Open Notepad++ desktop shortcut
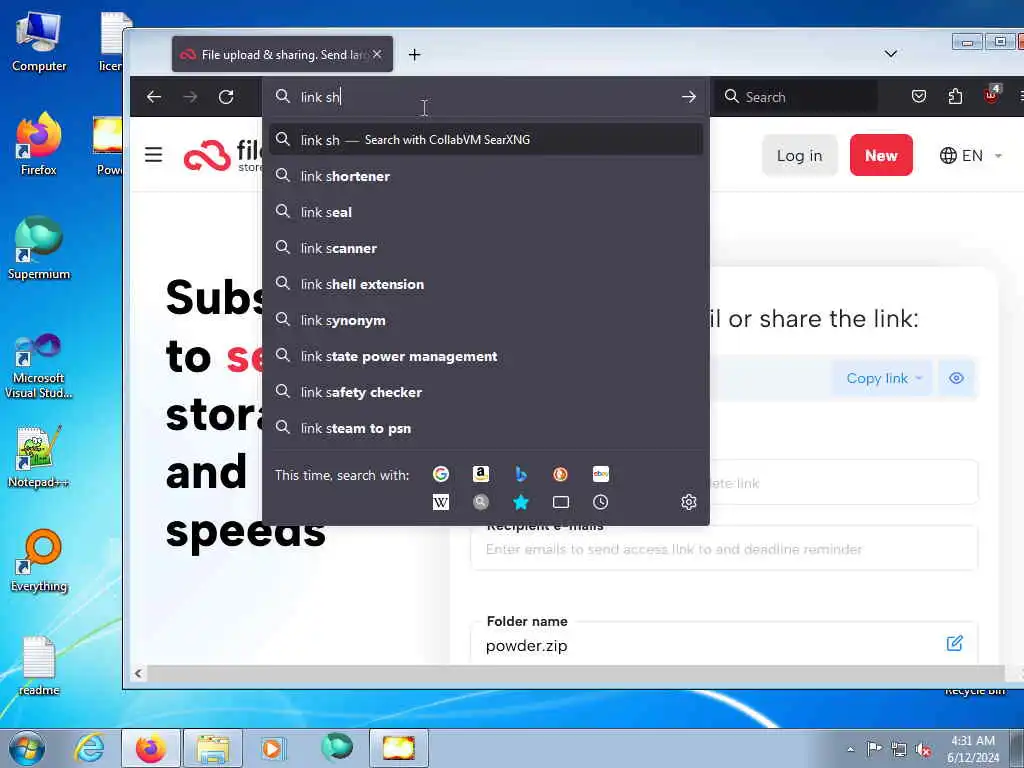The width and height of the screenshot is (1024, 768). pos(39,457)
